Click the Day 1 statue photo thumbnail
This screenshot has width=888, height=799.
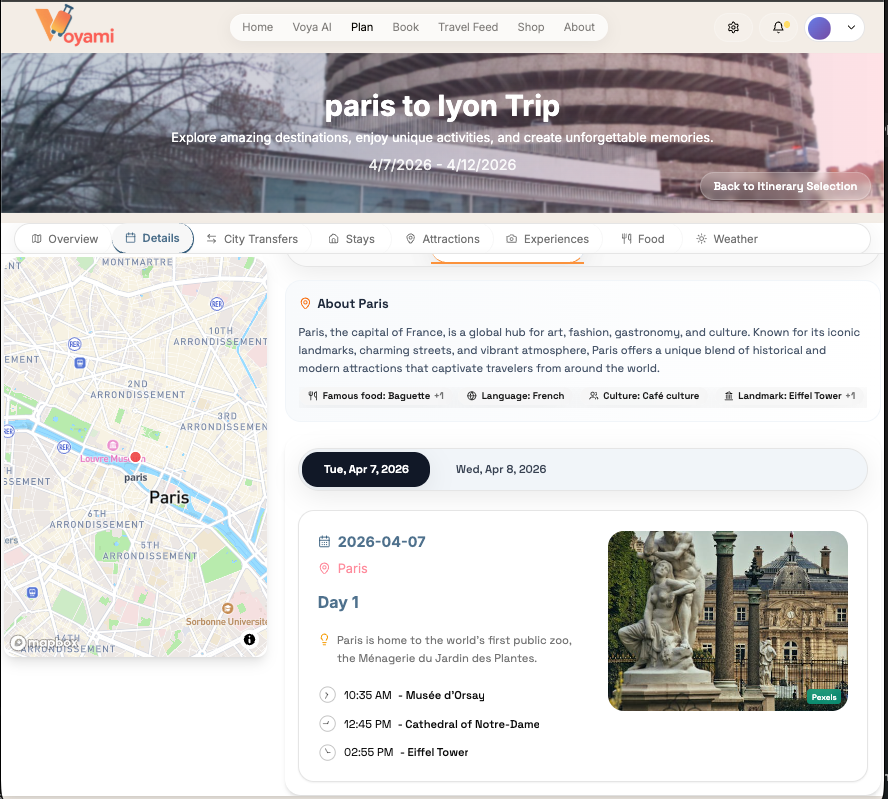point(727,620)
